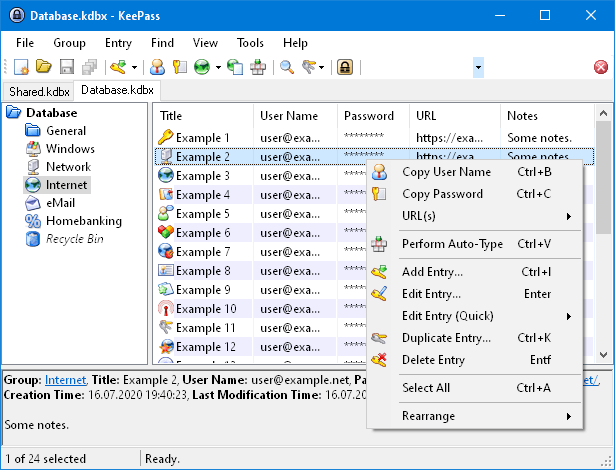615x470 pixels.
Task: Expand the Rearrange submenu
Action: point(475,416)
